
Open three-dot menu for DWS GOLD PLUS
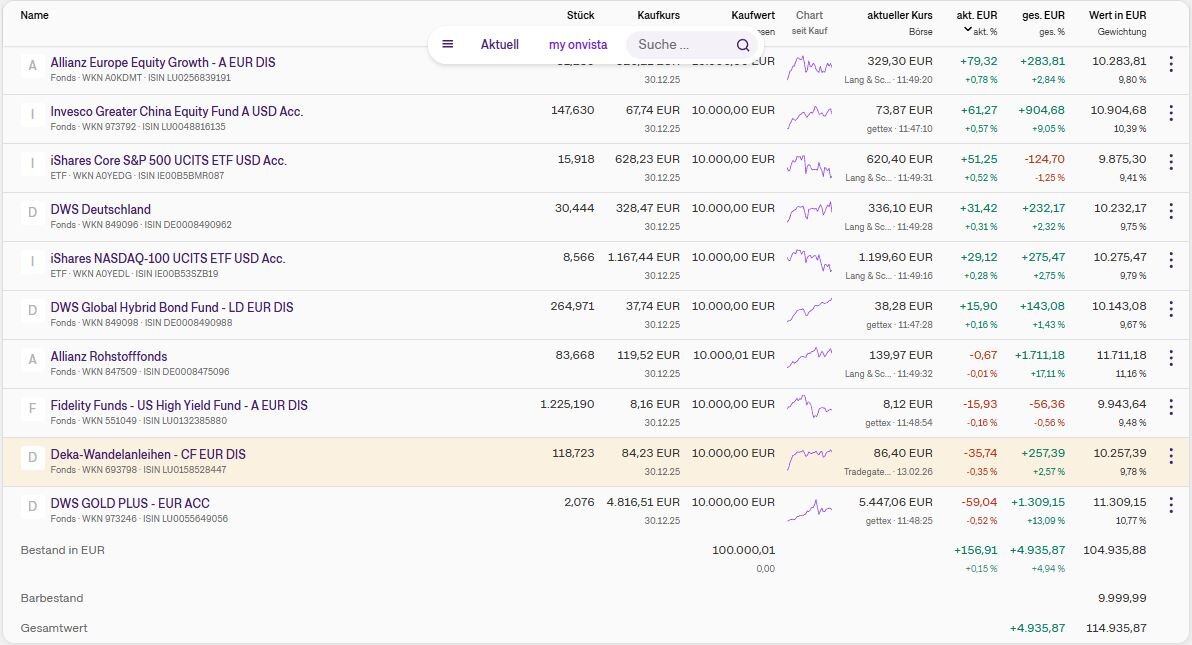[x=1171, y=505]
